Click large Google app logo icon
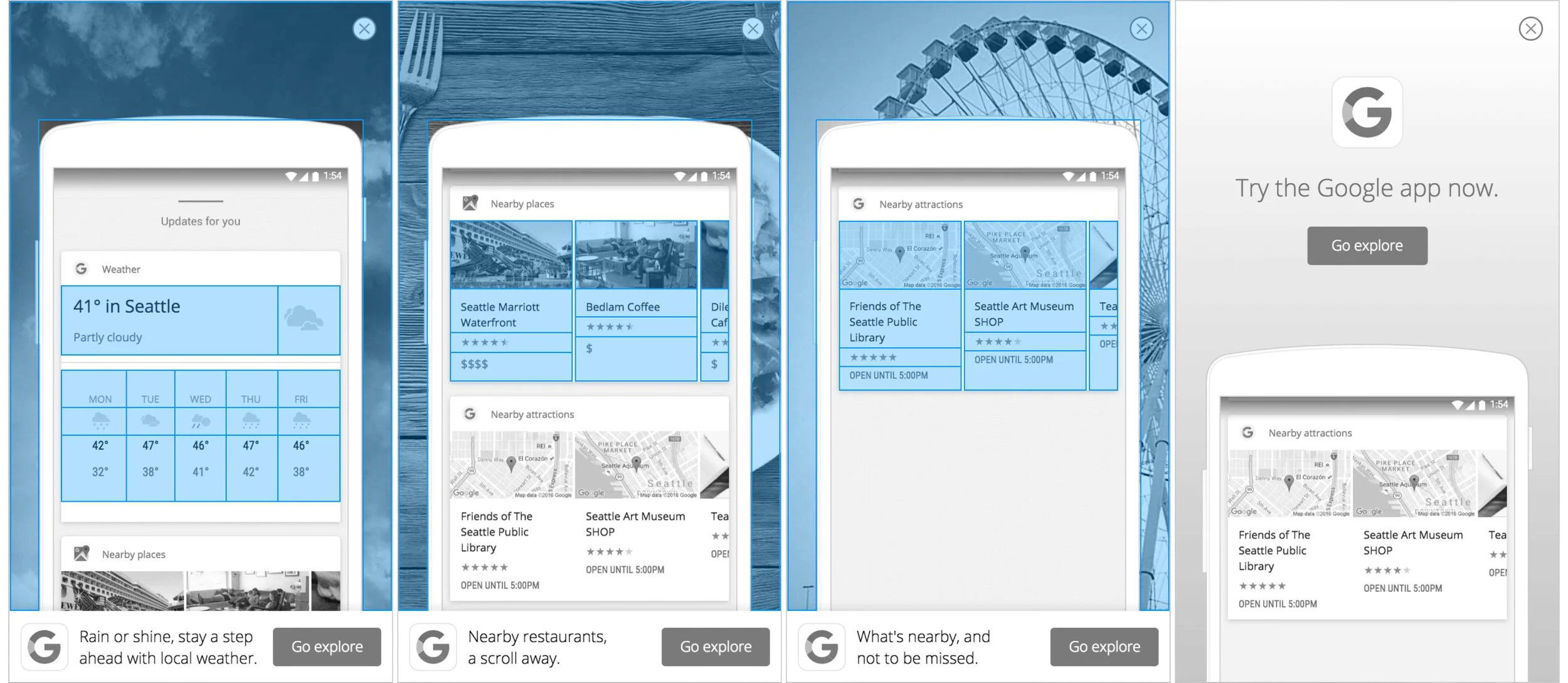The image size is (1568, 683). 1367,113
